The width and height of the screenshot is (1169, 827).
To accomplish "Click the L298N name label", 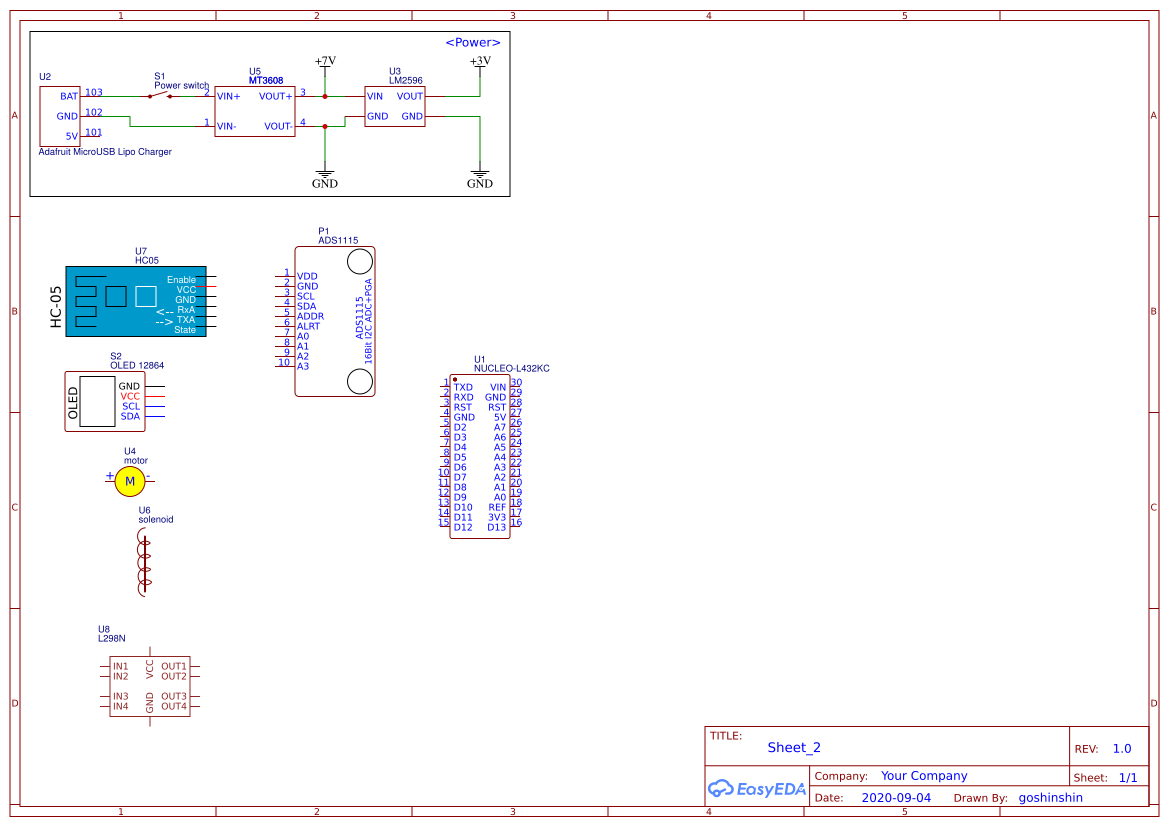I will pyautogui.click(x=112, y=638).
